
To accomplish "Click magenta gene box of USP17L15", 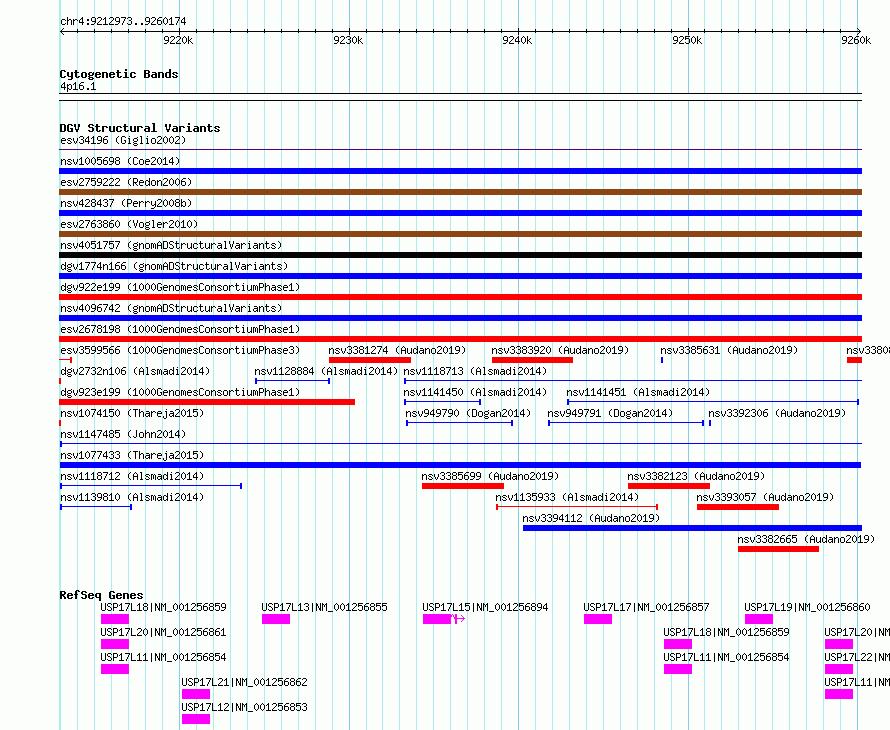I will click(437, 619).
